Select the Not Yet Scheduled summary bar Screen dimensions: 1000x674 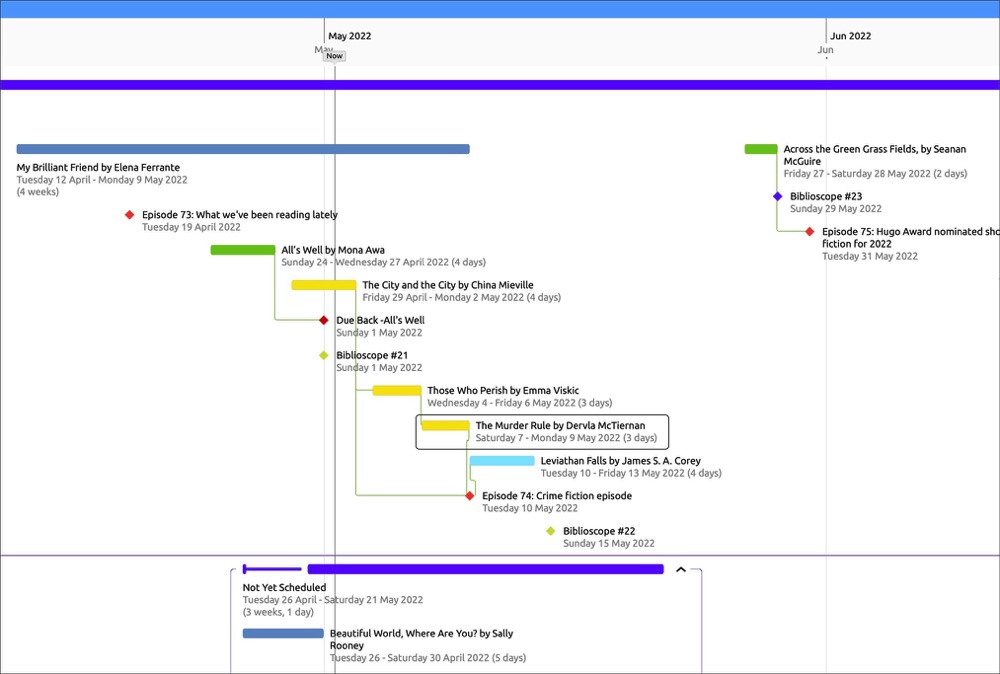485,569
